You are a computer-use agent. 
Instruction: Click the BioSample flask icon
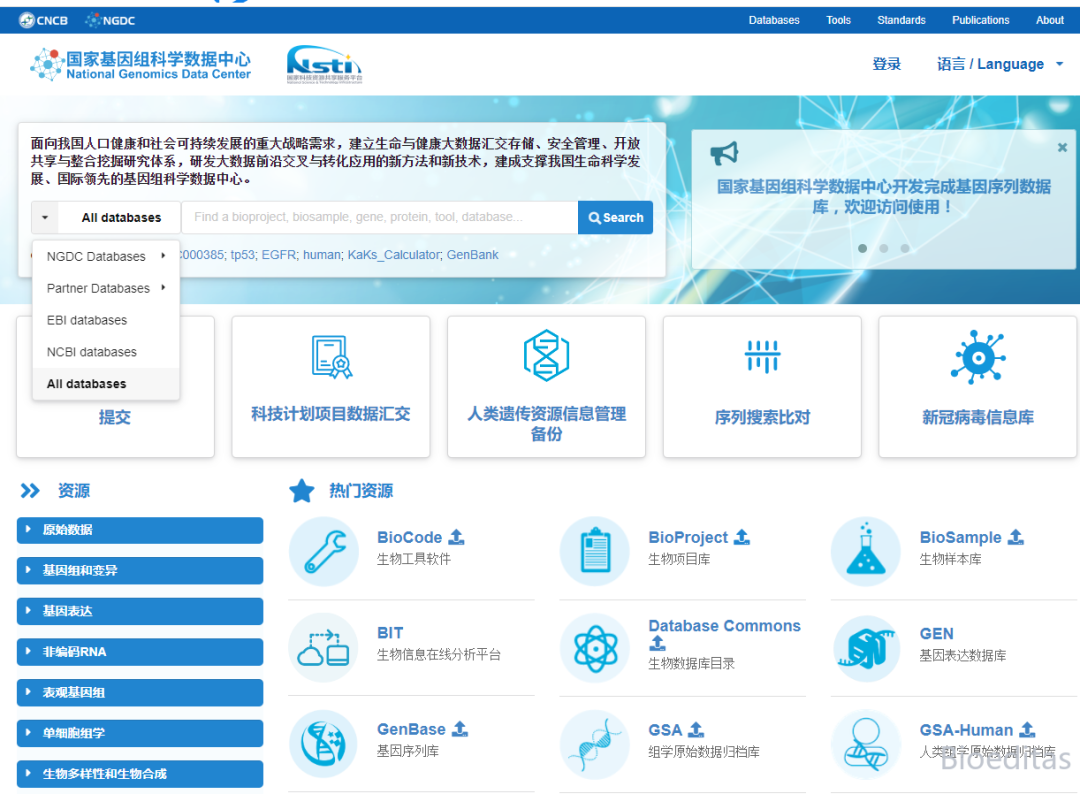coord(865,551)
